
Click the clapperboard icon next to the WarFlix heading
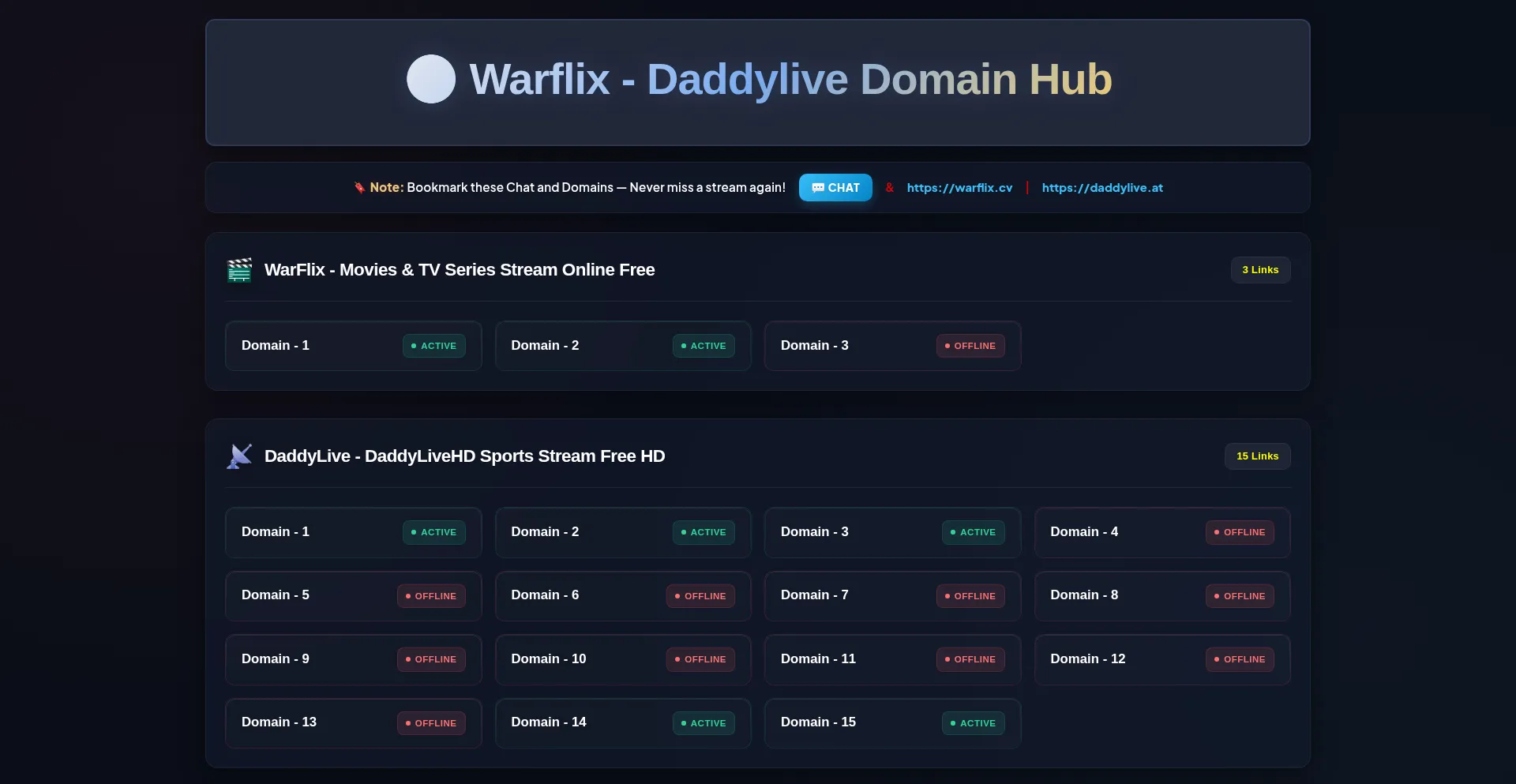click(239, 270)
